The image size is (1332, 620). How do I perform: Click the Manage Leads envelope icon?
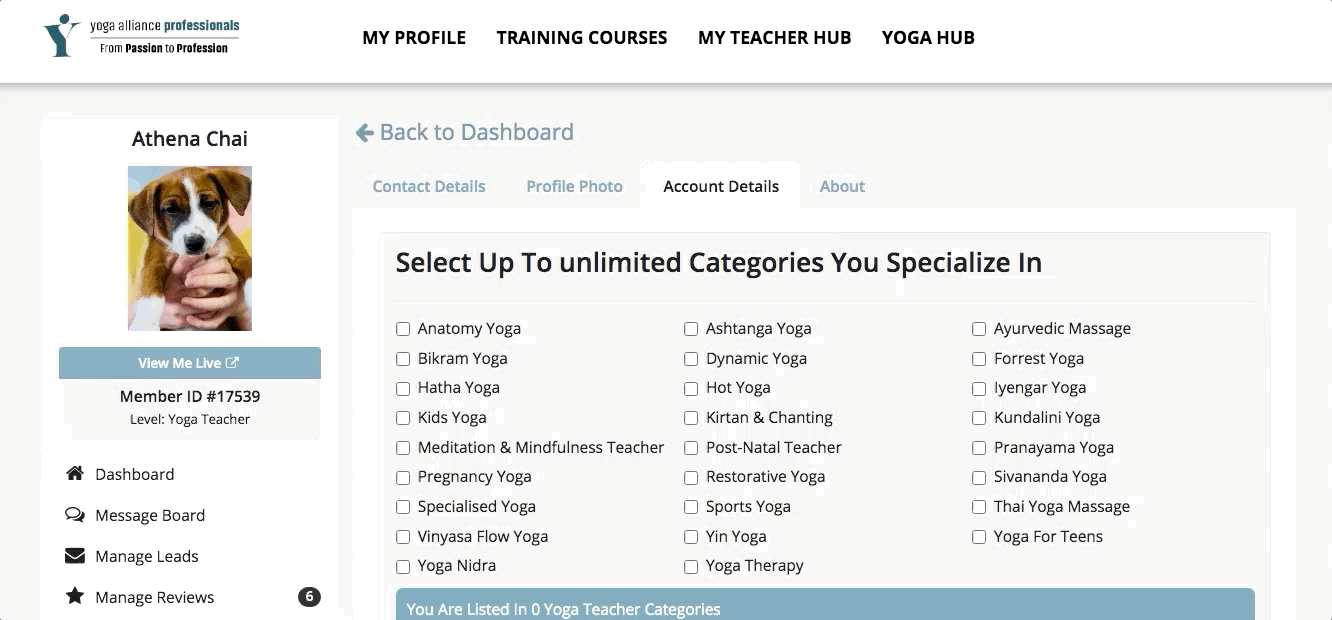pyautogui.click(x=75, y=556)
